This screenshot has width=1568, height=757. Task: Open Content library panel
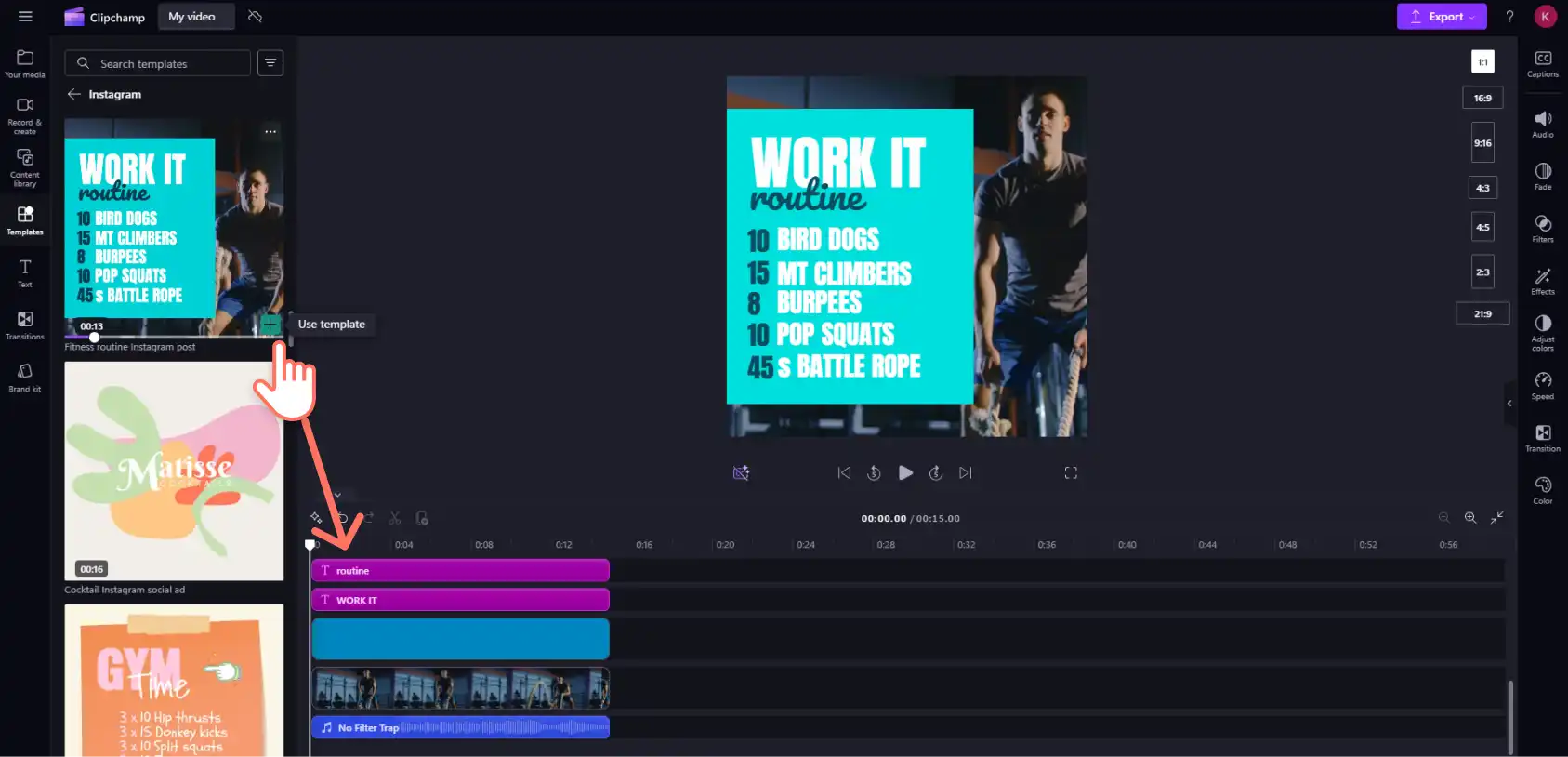(25, 168)
